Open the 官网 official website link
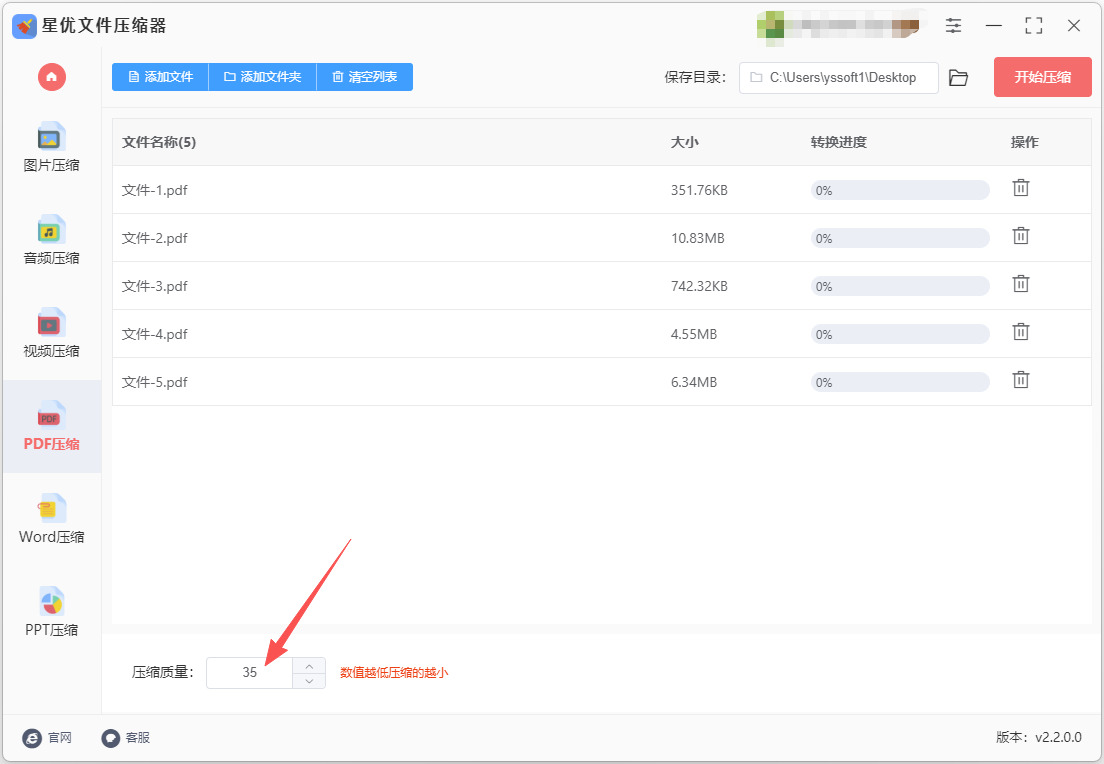The height and width of the screenshot is (764, 1104). (47, 737)
